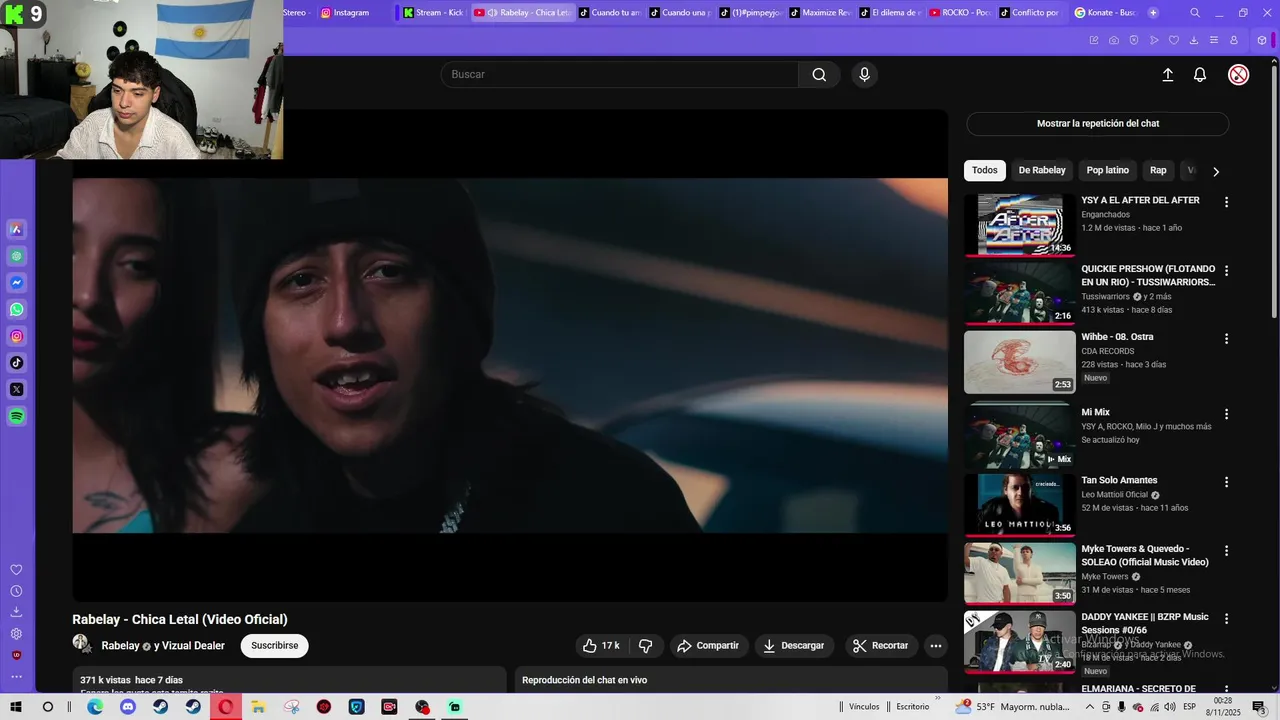
Task: Open Messenger in Opera sidebar
Action: click(17, 283)
